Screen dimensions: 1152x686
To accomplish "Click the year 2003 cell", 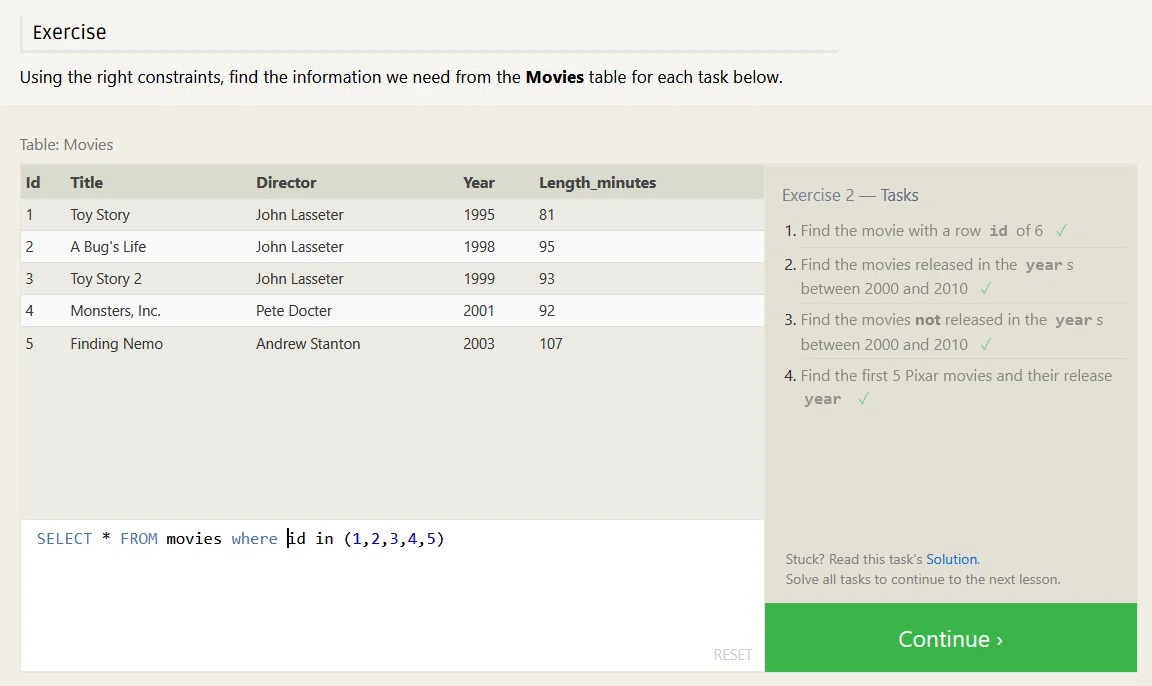I will coord(479,344).
